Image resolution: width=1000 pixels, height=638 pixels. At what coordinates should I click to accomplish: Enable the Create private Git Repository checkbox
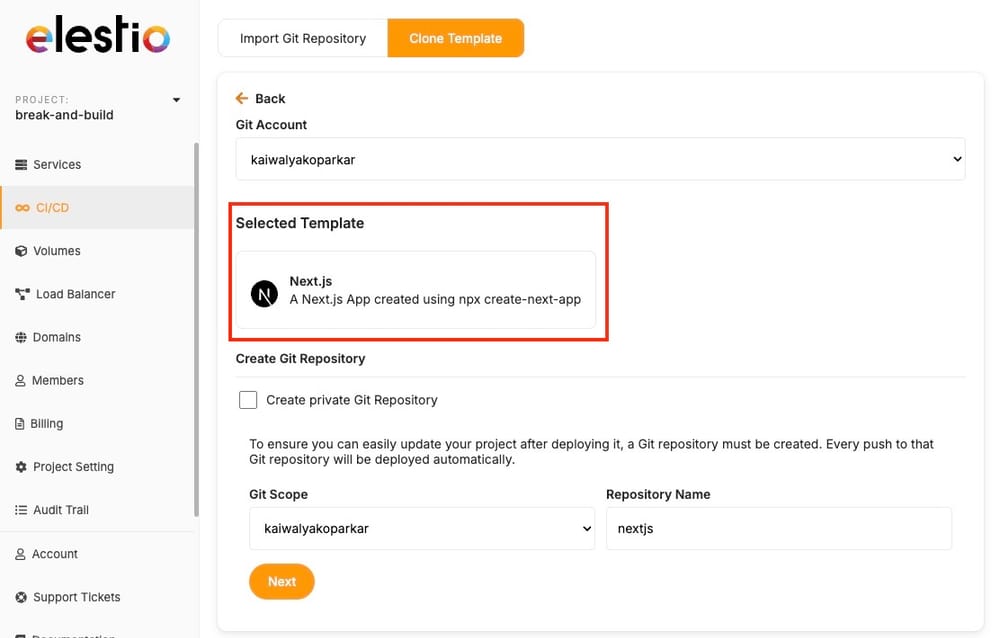tap(248, 399)
